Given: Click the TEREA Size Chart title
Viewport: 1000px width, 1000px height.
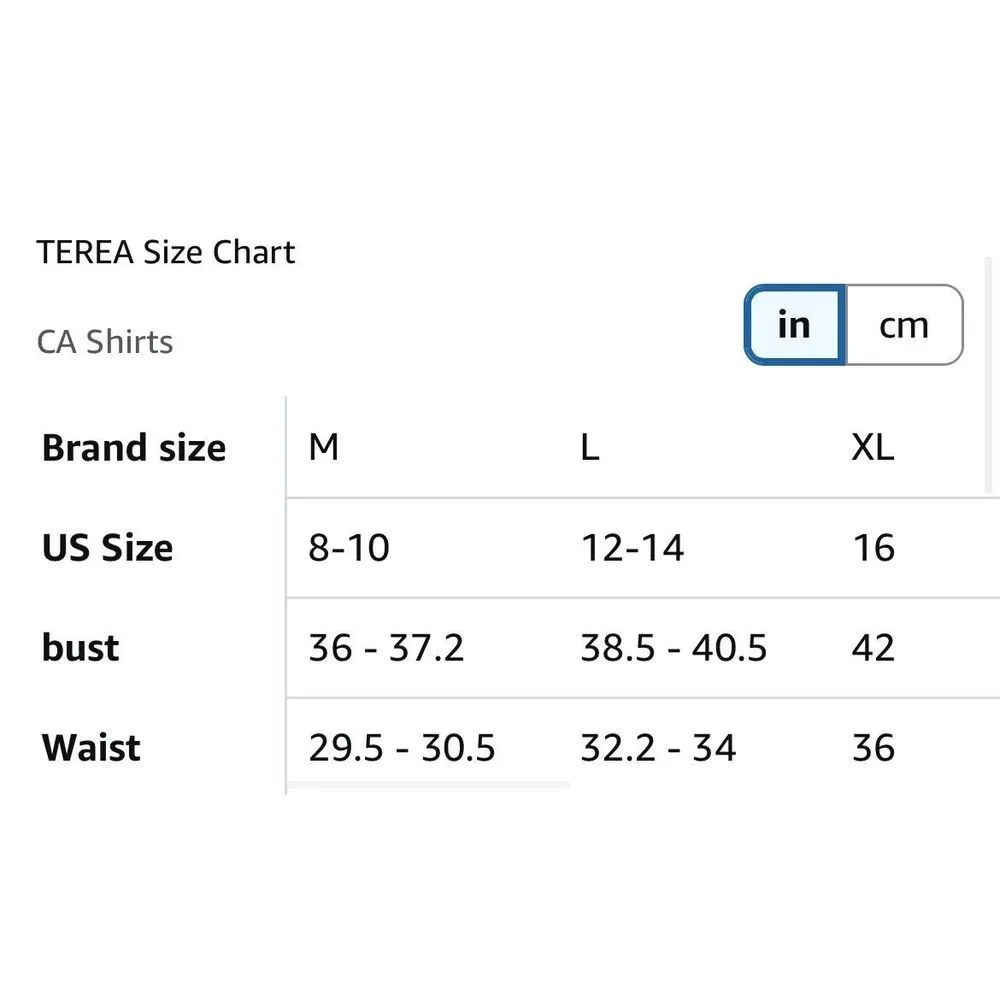Looking at the screenshot, I should 166,252.
